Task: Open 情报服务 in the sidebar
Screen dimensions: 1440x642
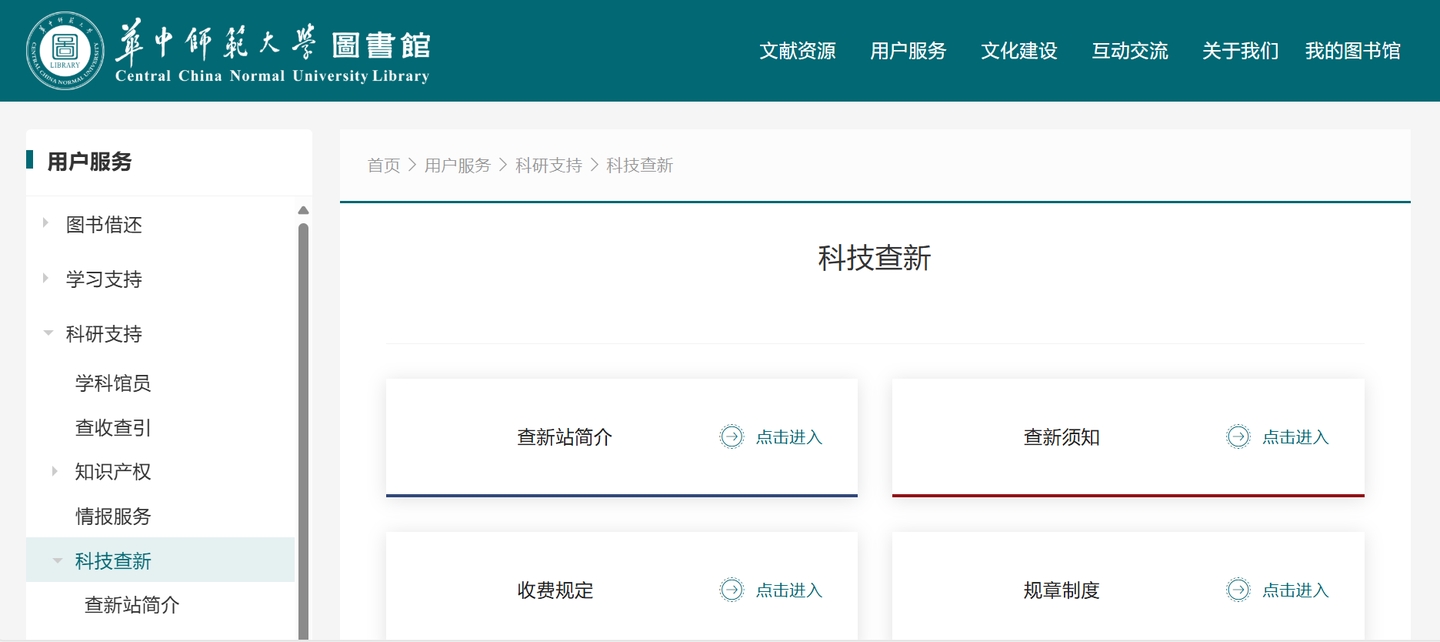Action: pyautogui.click(x=113, y=516)
